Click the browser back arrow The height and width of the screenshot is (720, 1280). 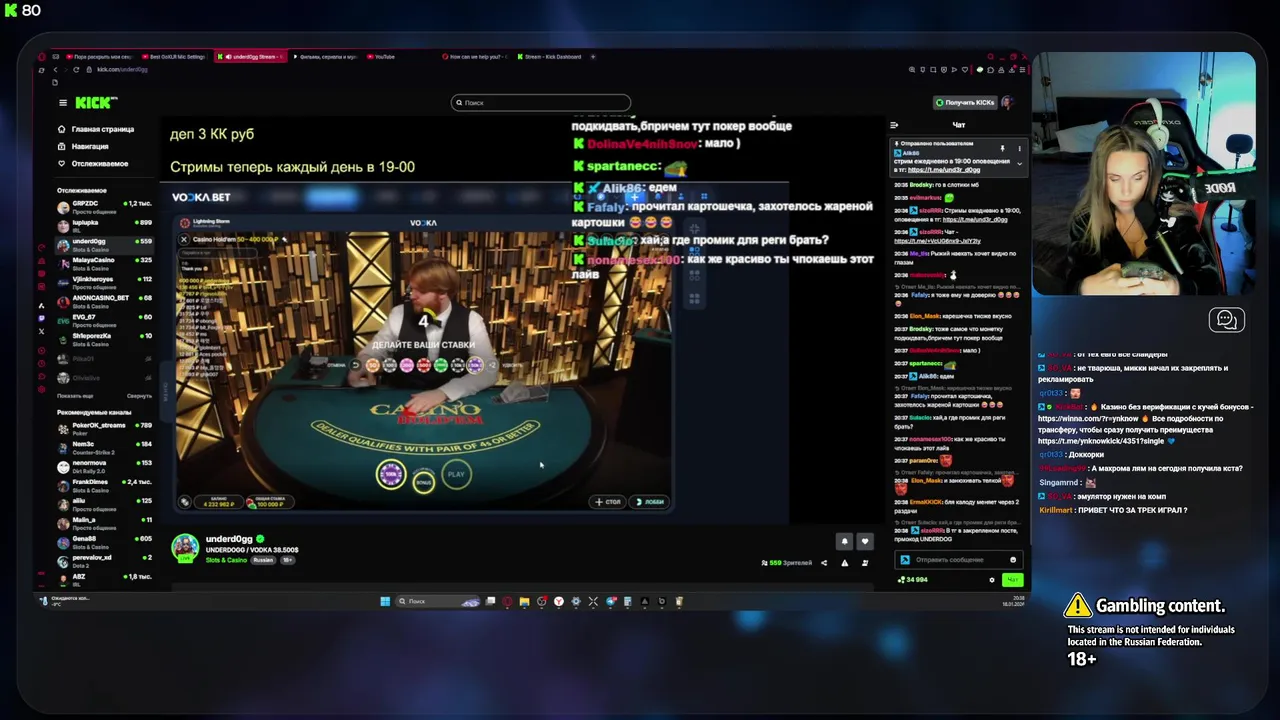point(55,70)
